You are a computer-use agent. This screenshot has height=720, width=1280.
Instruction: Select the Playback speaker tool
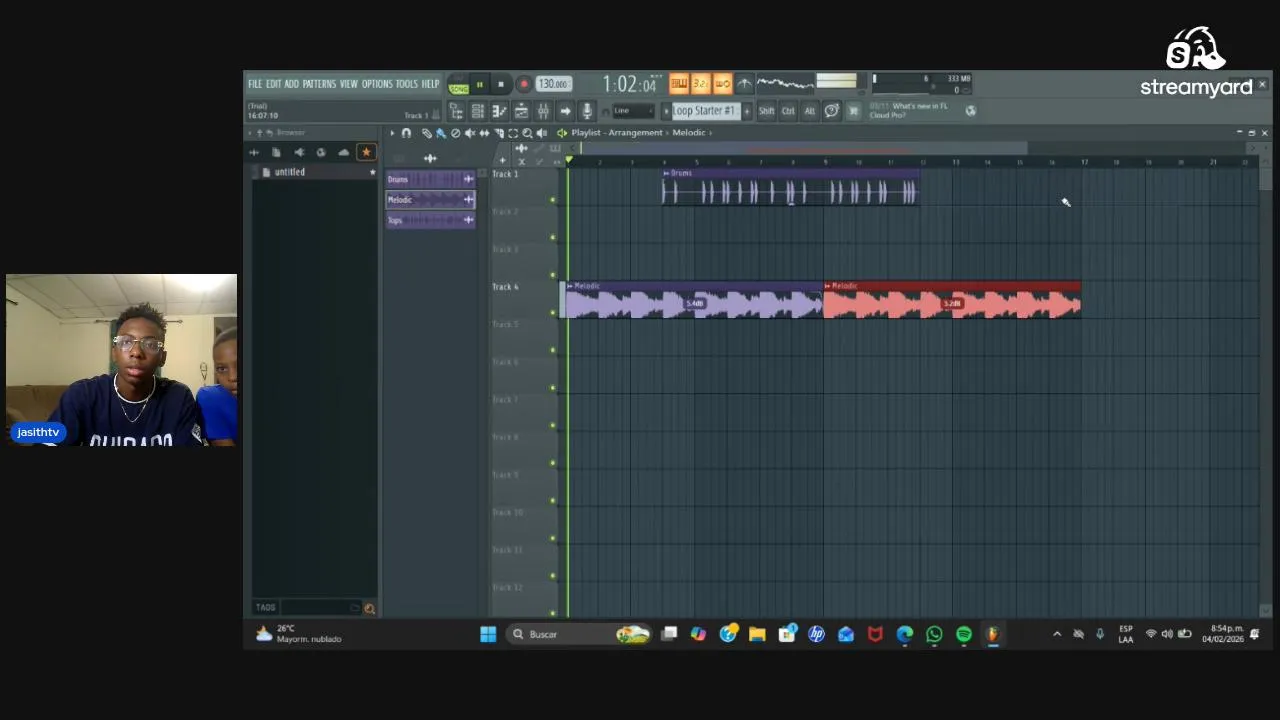542,133
